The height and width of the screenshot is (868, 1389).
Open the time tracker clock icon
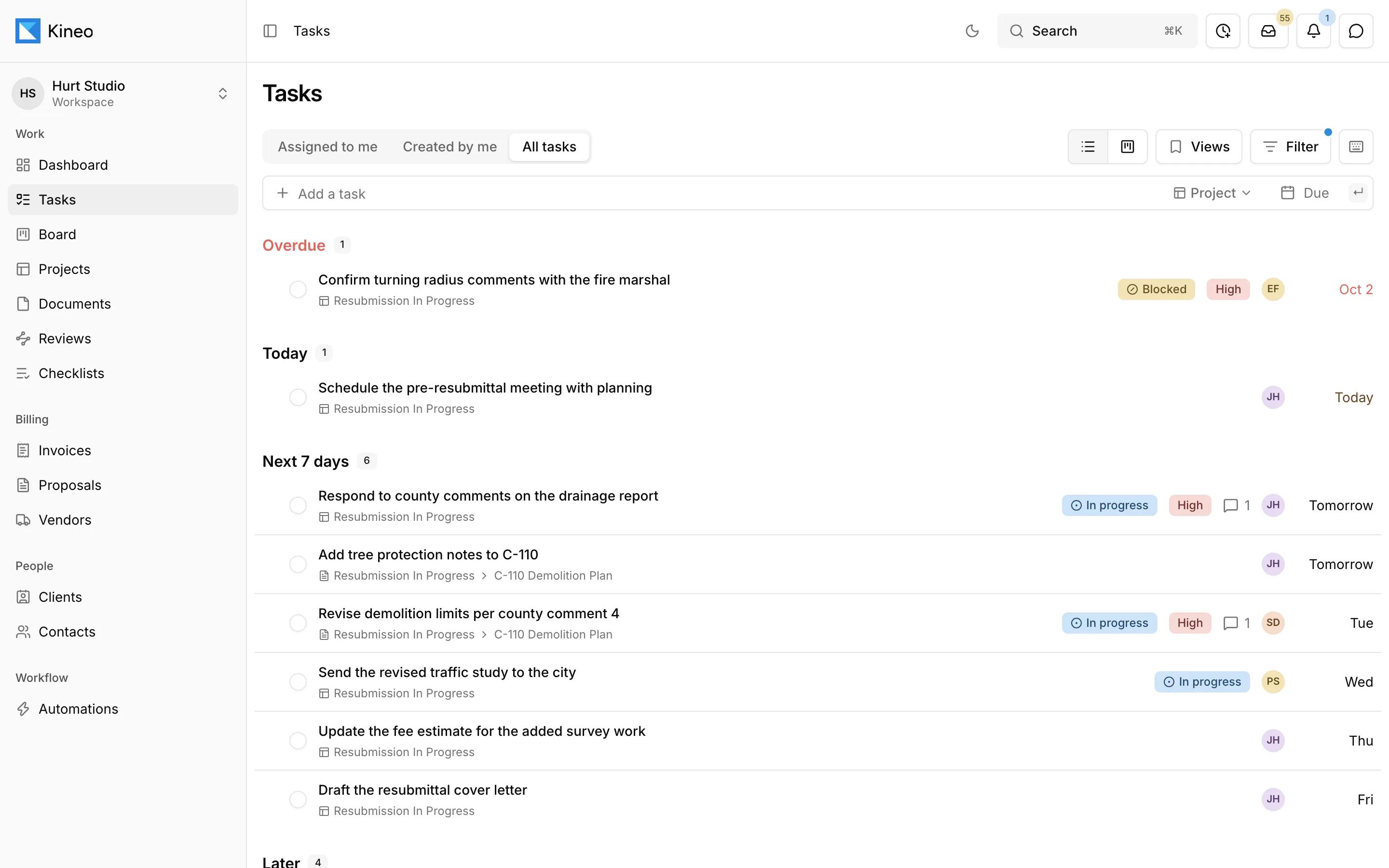coord(1223,31)
